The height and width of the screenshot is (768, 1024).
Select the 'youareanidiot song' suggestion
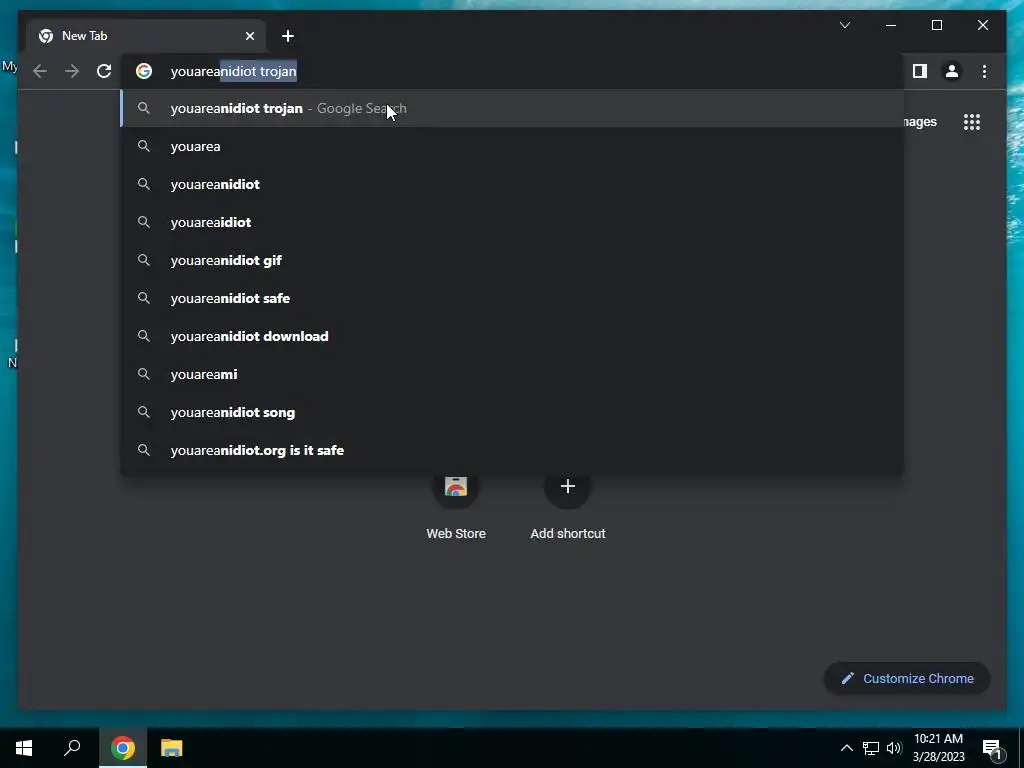(x=512, y=412)
